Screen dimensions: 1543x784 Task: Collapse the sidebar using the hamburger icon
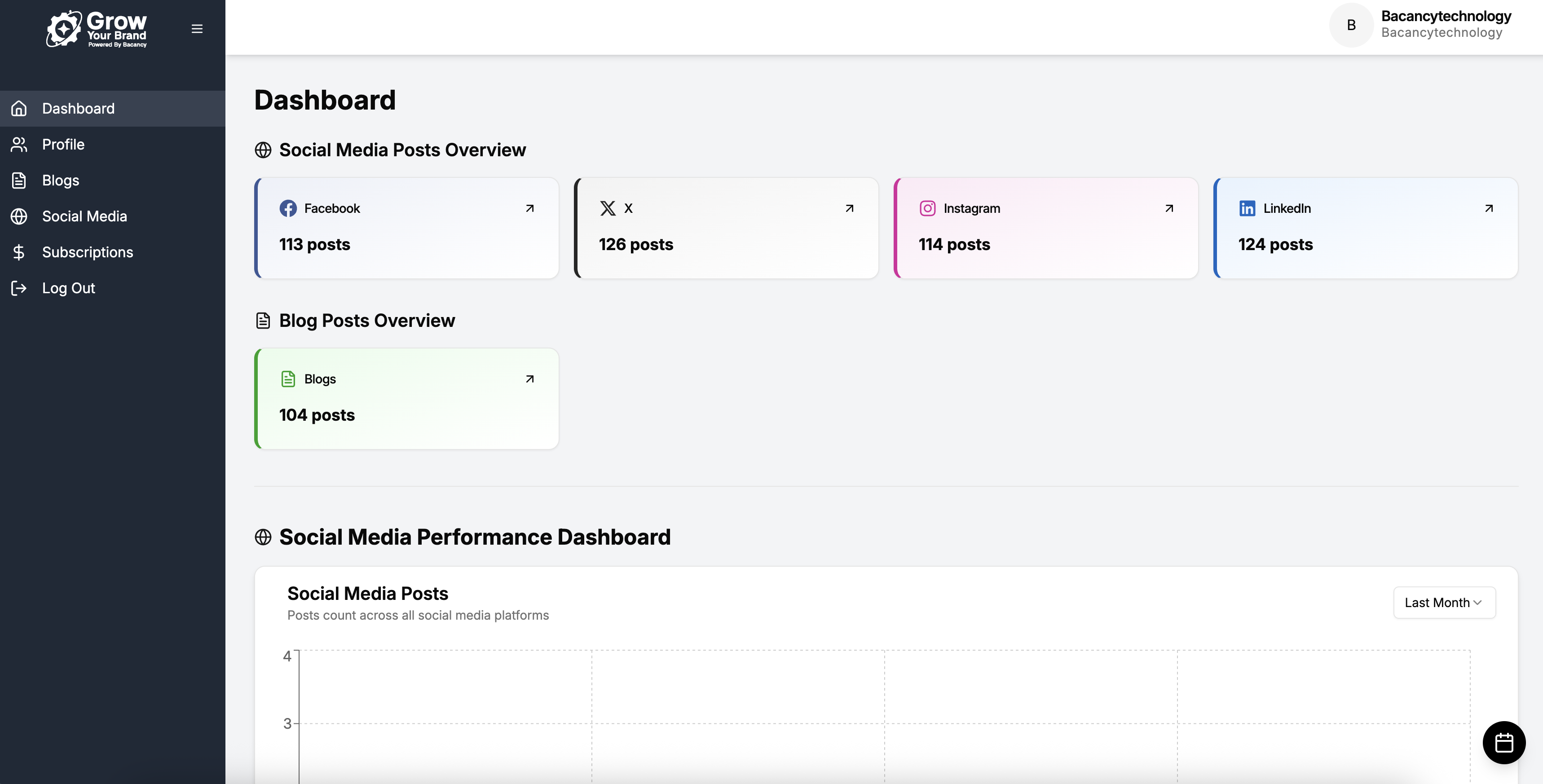click(197, 28)
